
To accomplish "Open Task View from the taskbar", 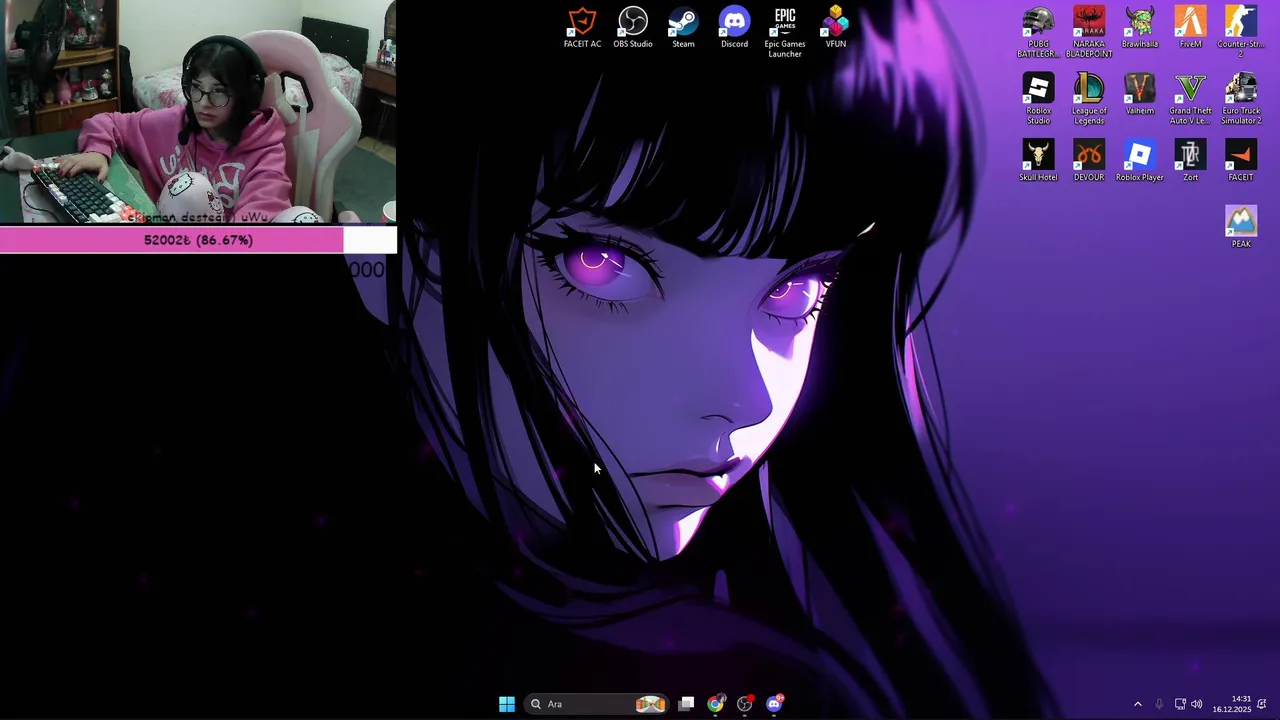I will click(686, 704).
